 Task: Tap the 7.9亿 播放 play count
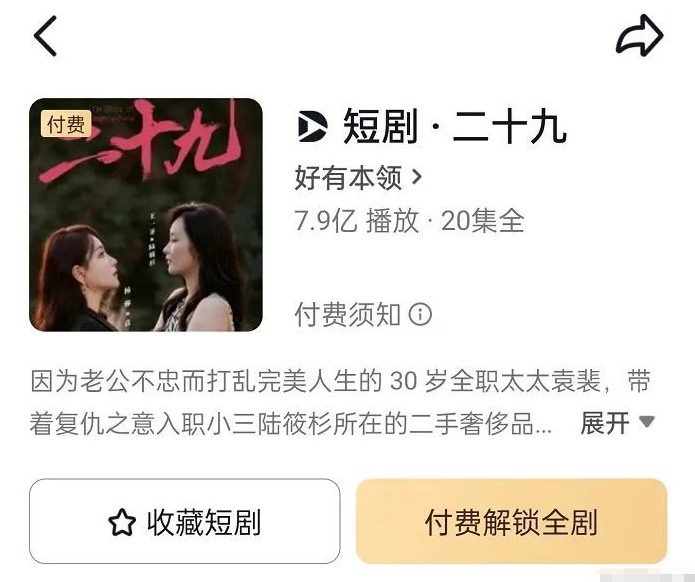357,221
